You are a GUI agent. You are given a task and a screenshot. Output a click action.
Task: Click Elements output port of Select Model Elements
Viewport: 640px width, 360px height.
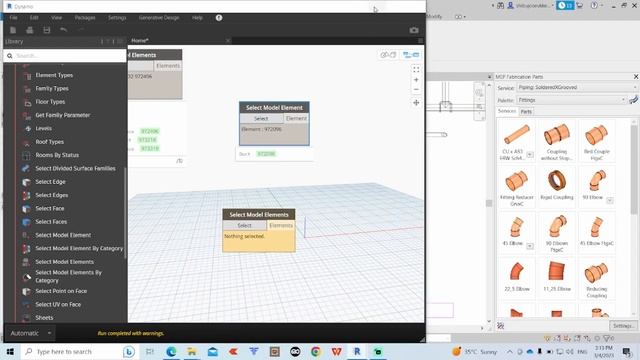pos(281,225)
